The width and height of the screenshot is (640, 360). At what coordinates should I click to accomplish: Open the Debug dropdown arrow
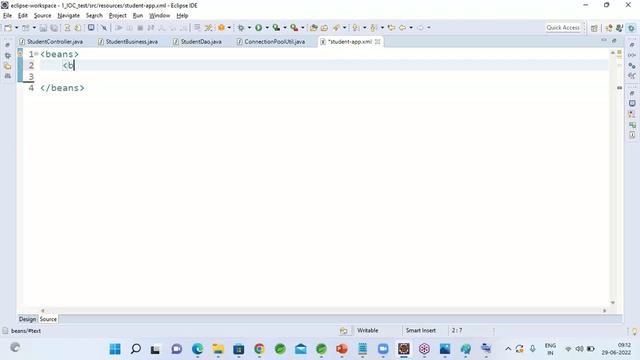[249, 28]
